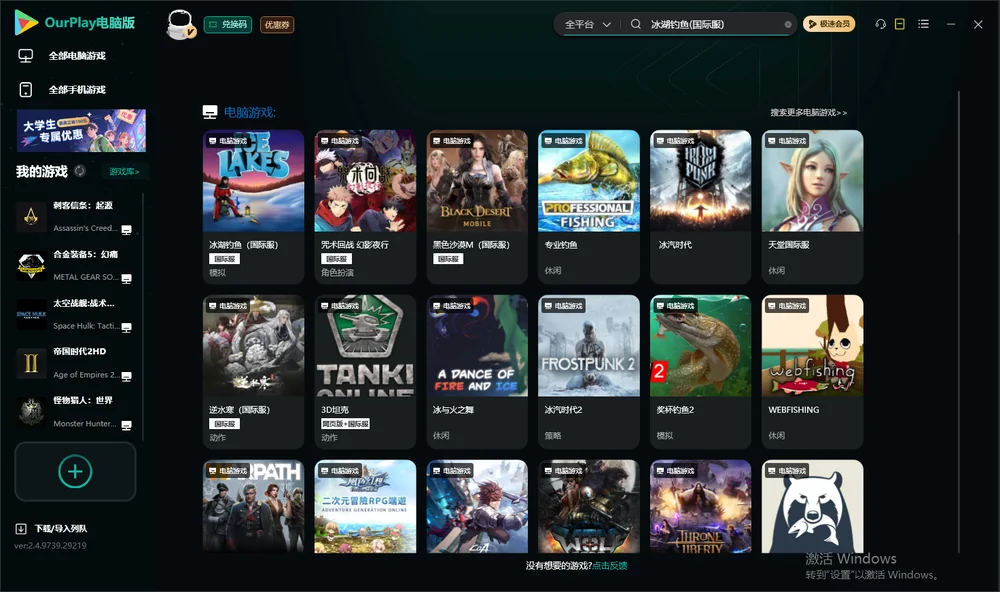Open the 游戏库> link

click(124, 172)
